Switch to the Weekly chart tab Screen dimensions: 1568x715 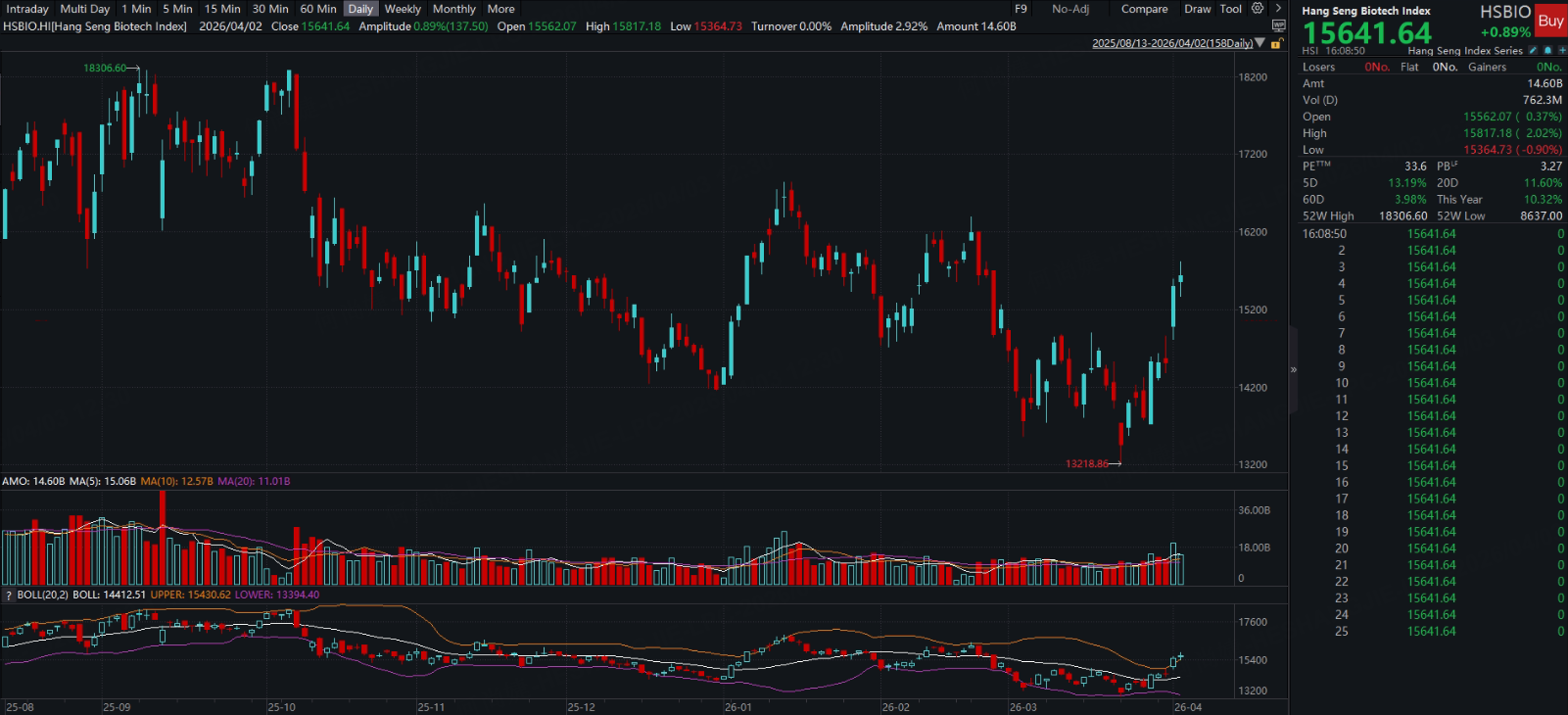(x=403, y=9)
